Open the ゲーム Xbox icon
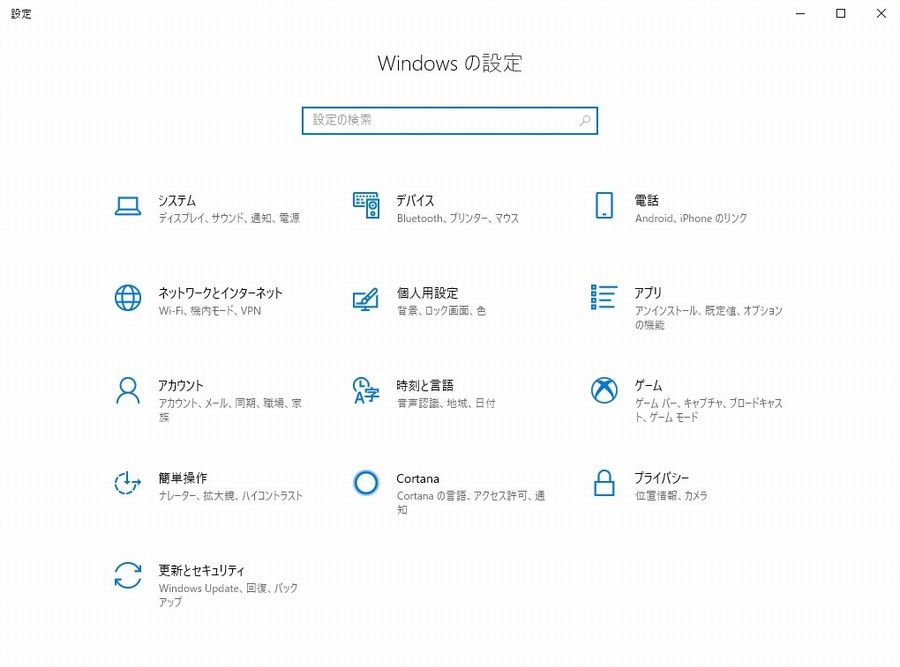This screenshot has height=667, width=900. click(x=604, y=390)
